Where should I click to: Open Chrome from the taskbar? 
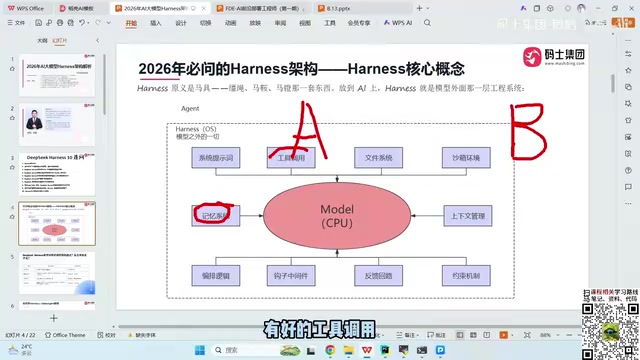tap(330, 350)
